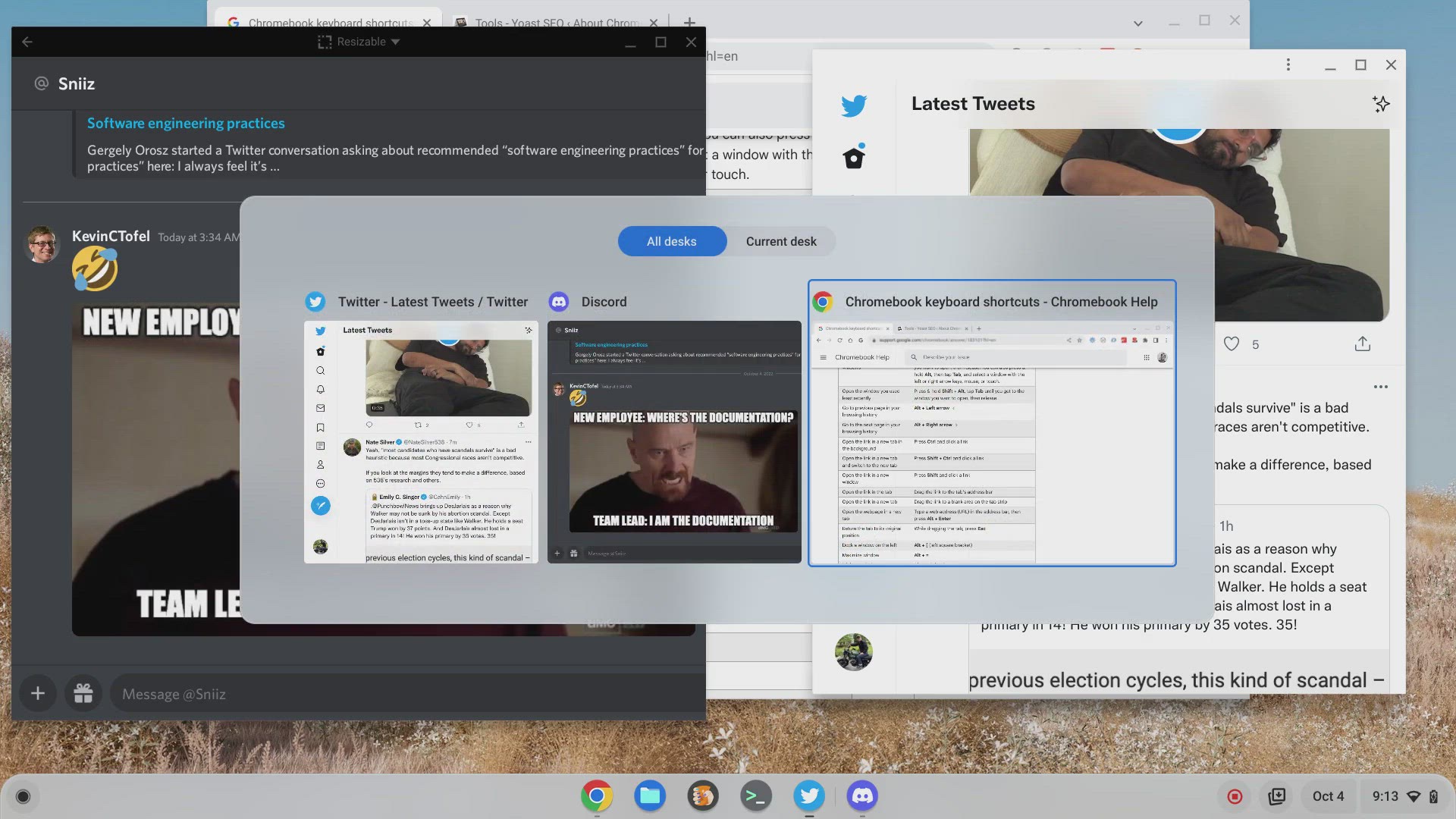Select the Twitter window thumbnail in switcher
The width and height of the screenshot is (1456, 819).
[x=421, y=441]
